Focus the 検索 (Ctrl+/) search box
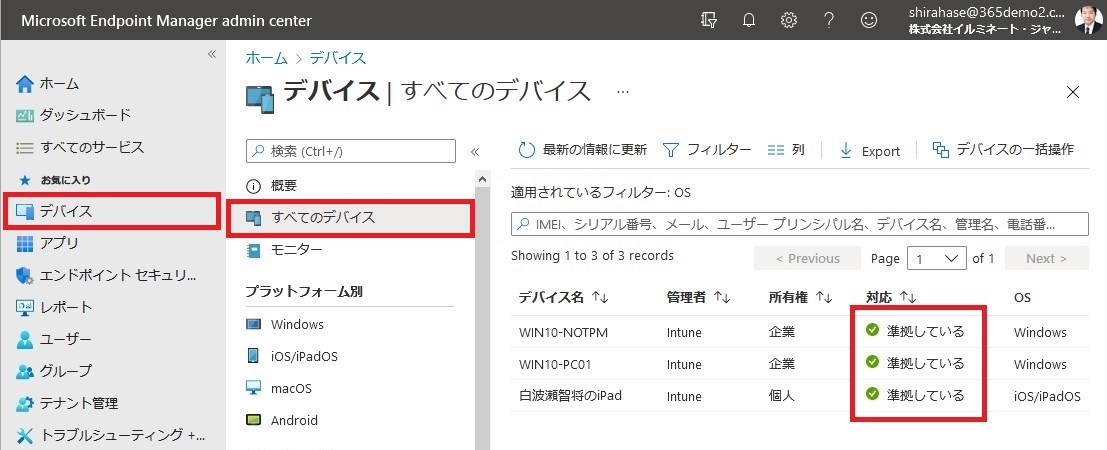 pos(351,150)
